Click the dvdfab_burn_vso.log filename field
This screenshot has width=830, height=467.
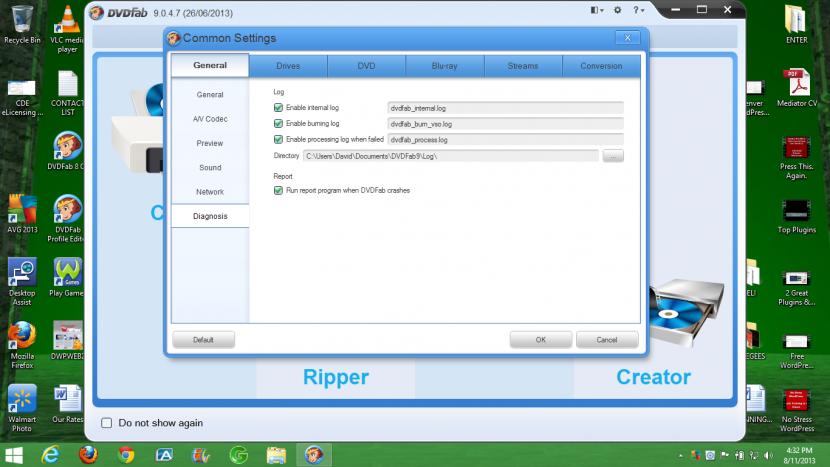(506, 124)
